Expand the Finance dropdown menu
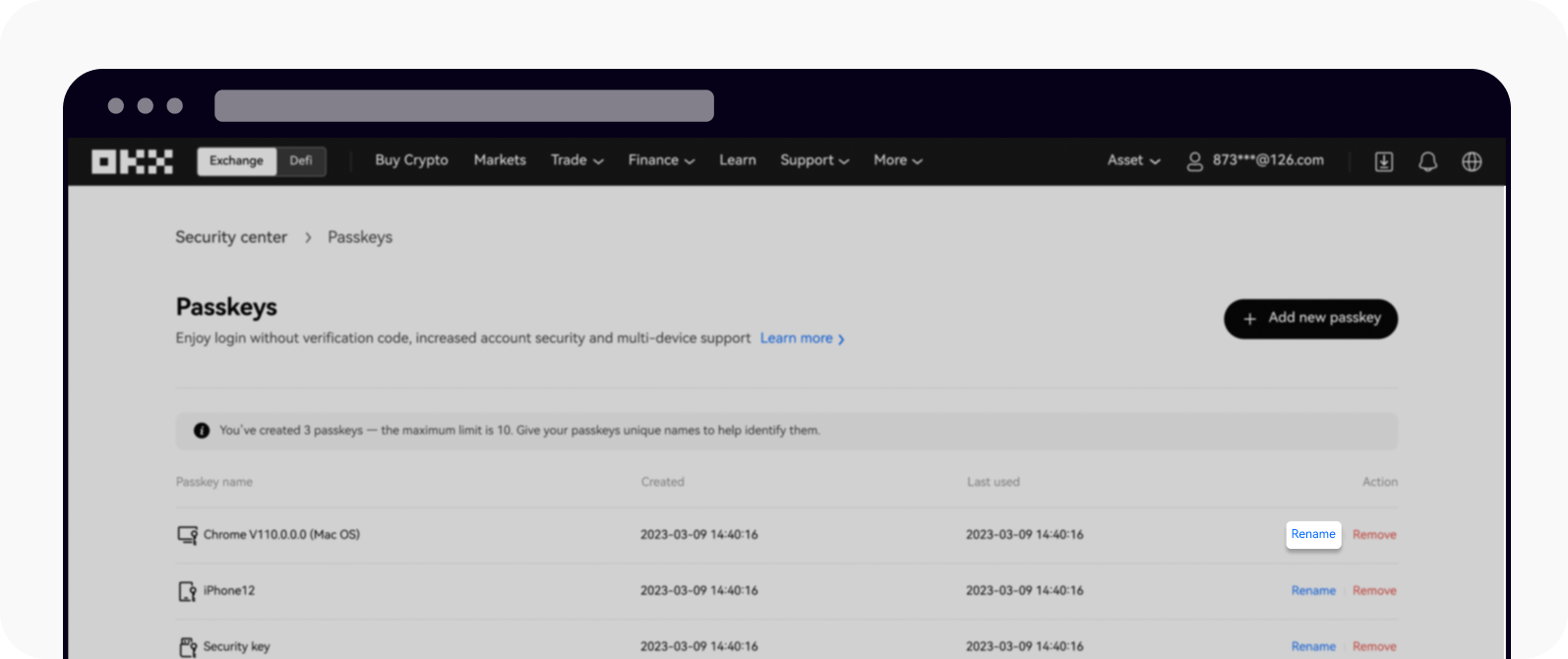Viewport: 1568px width, 659px height. pyautogui.click(x=661, y=160)
